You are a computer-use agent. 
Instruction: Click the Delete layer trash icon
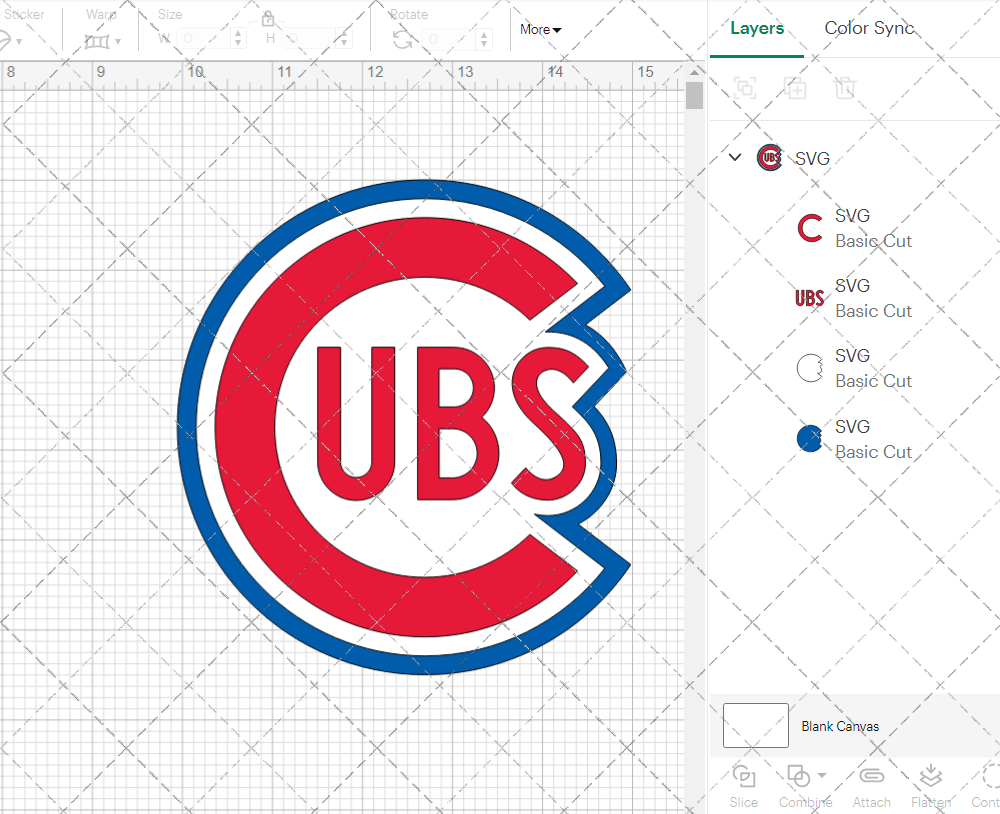point(844,87)
